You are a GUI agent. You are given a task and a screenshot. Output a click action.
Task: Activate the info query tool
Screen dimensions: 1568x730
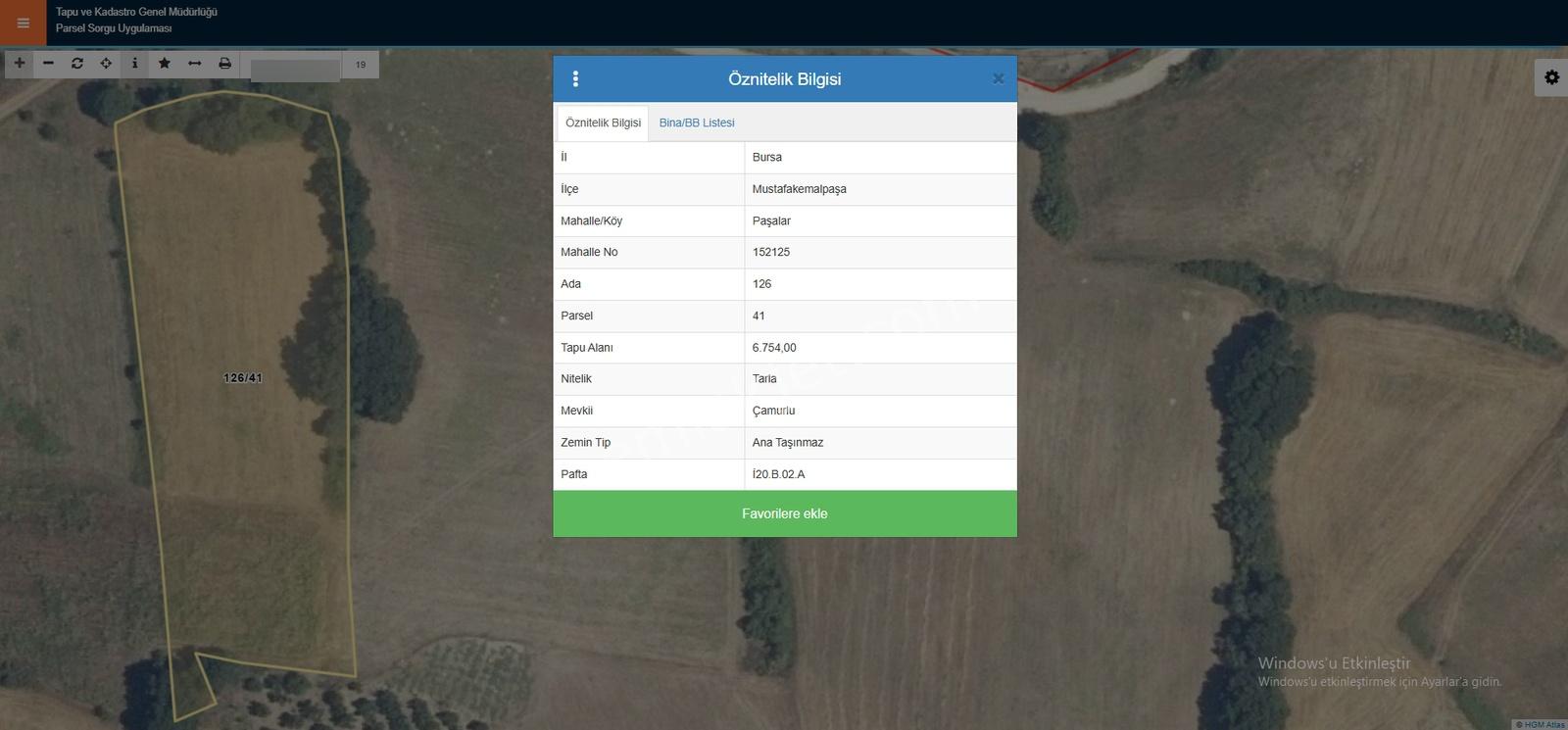click(x=135, y=63)
